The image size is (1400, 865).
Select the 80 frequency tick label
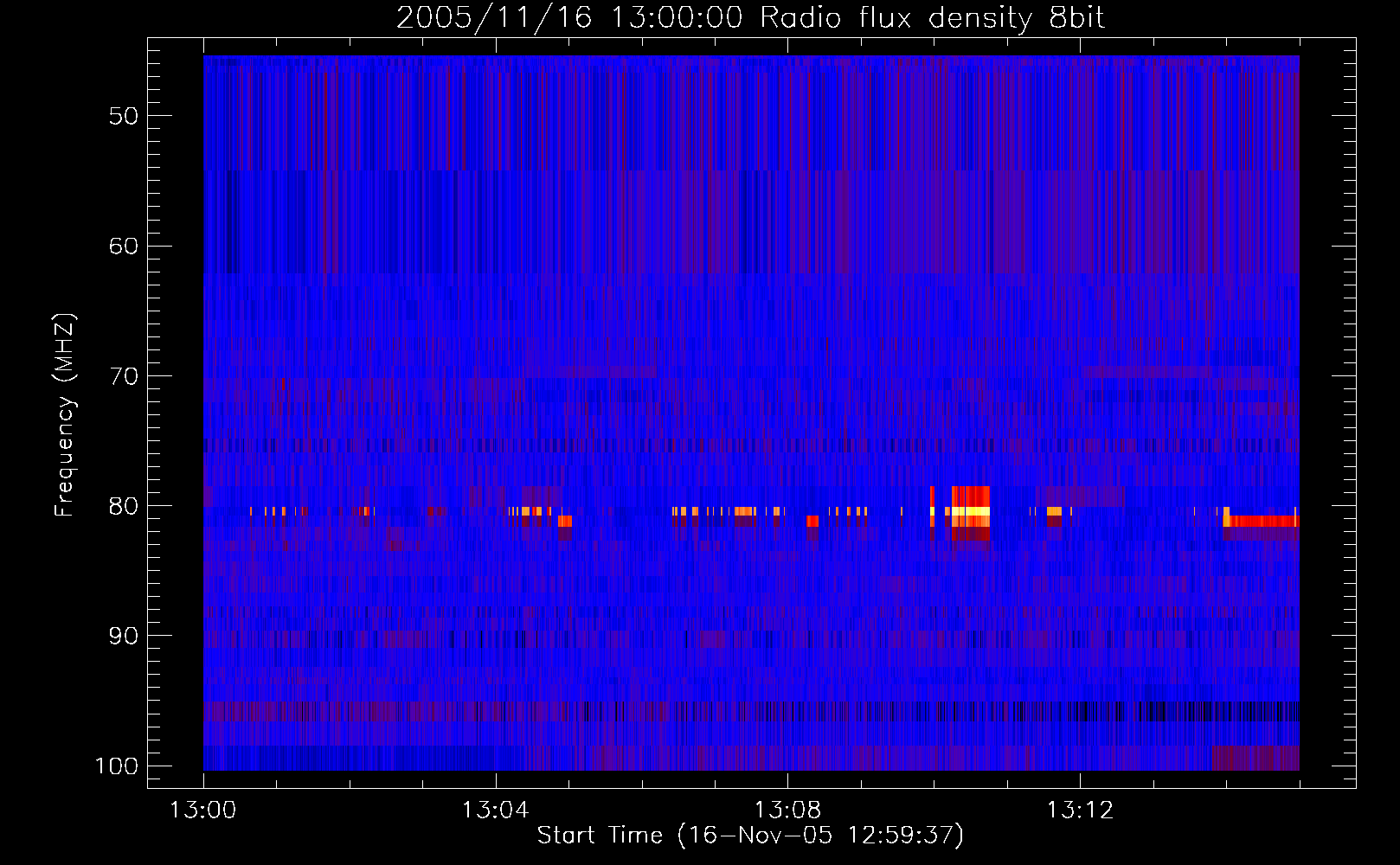click(x=123, y=506)
